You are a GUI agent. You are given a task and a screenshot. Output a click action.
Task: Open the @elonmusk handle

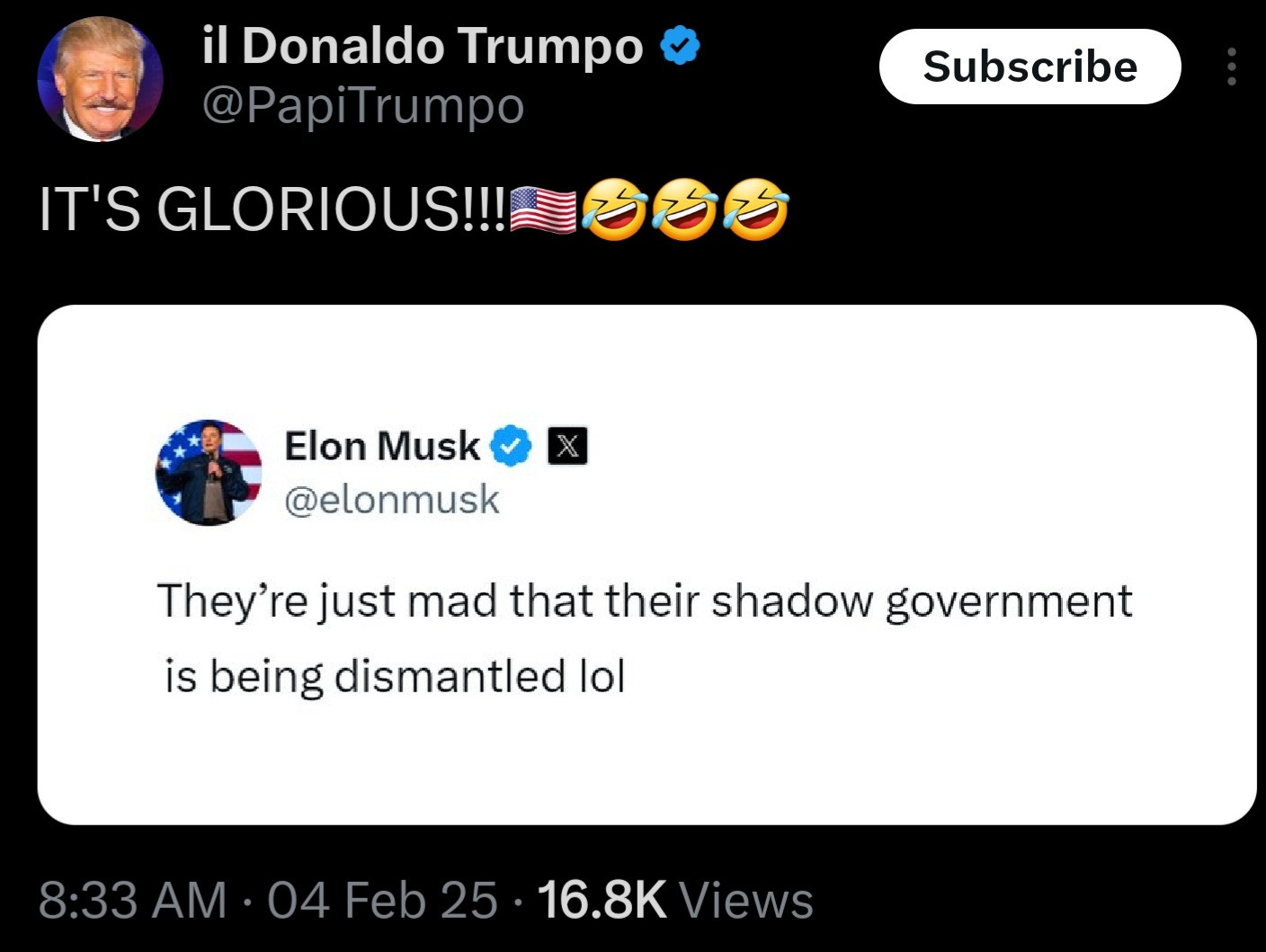click(392, 500)
